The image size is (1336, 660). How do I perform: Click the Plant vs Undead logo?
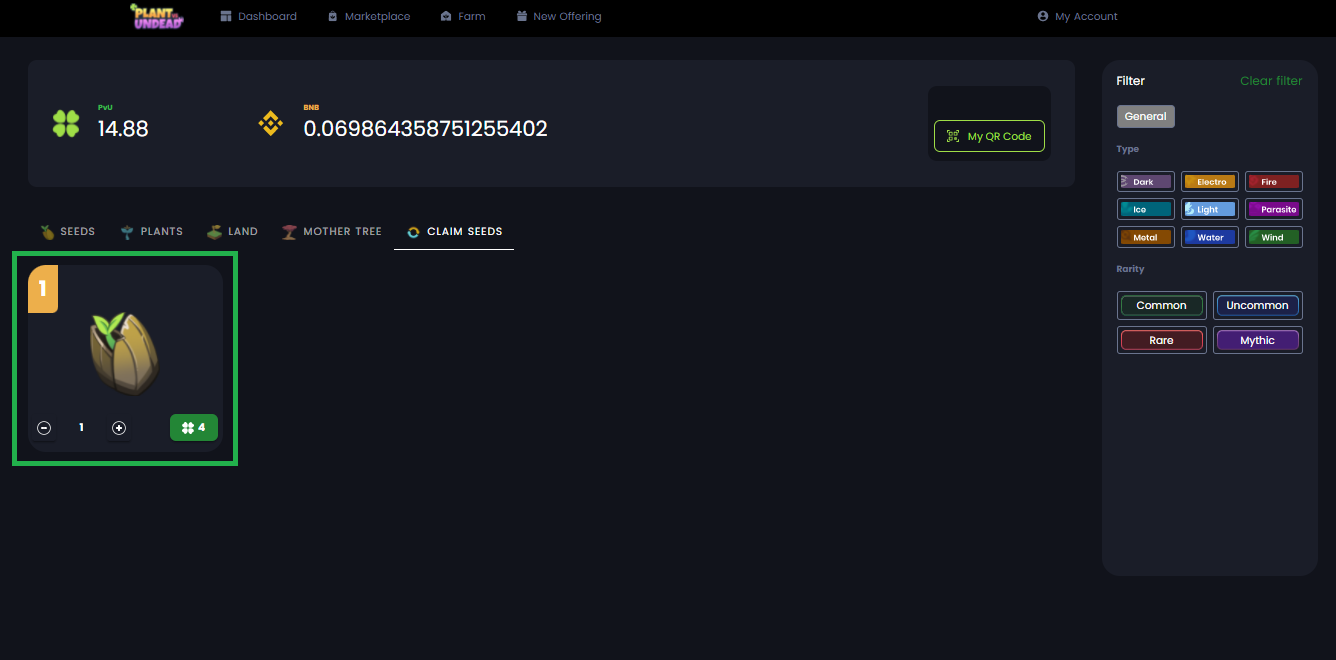click(x=157, y=16)
